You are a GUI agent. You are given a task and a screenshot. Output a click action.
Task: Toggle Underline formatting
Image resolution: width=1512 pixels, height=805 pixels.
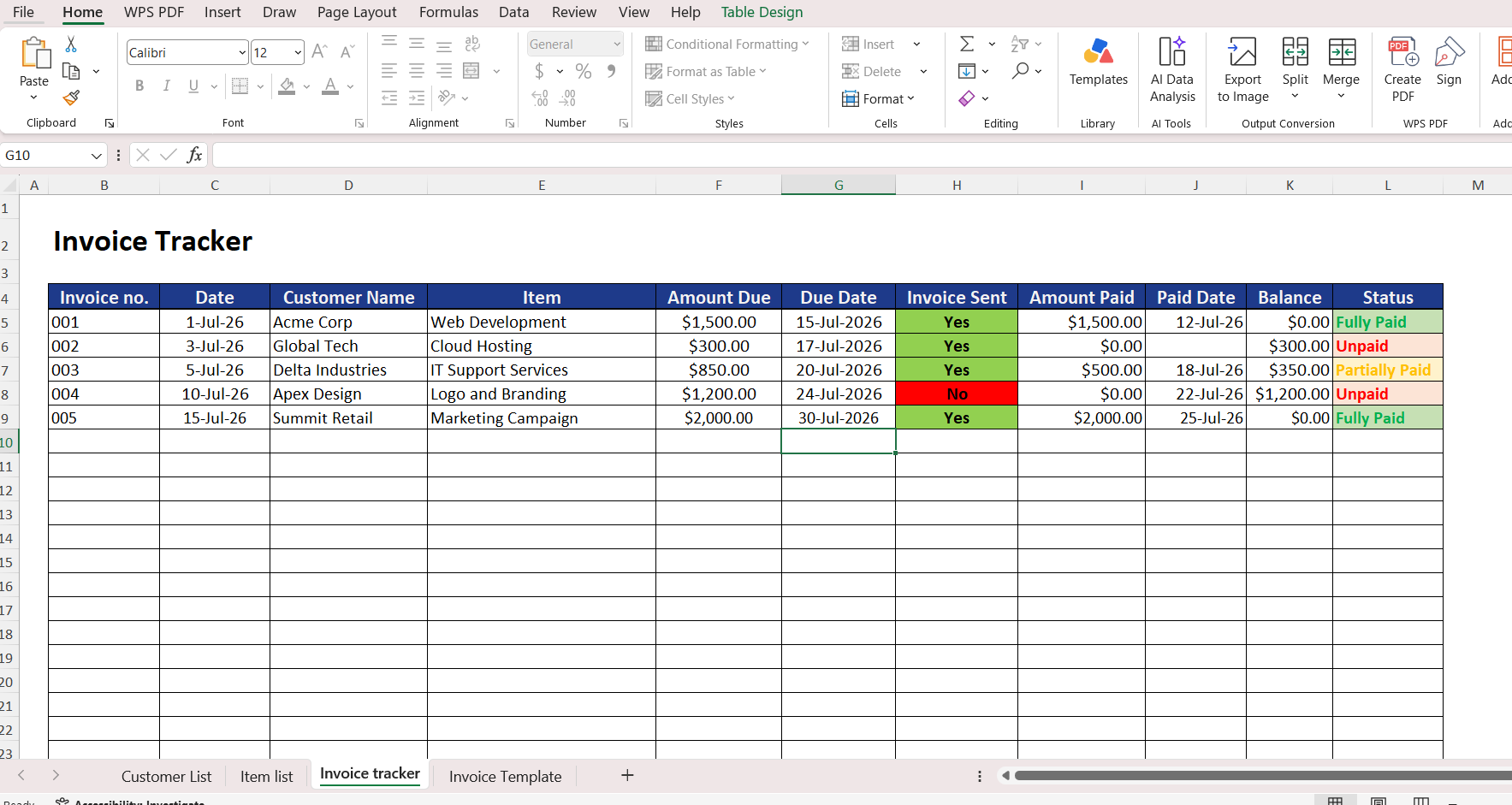click(x=193, y=86)
